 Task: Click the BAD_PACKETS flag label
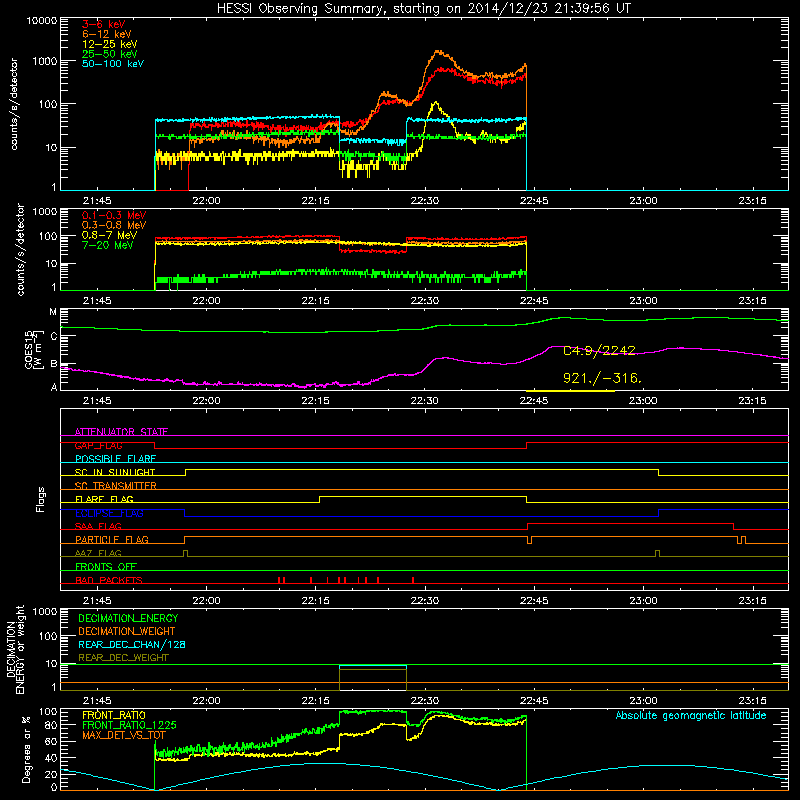[109, 580]
